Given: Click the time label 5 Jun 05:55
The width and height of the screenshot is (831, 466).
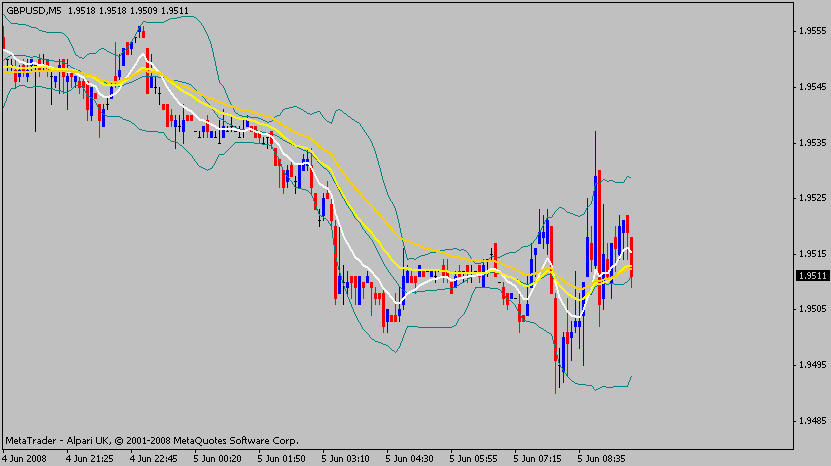Looking at the screenshot, I should pyautogui.click(x=473, y=459).
